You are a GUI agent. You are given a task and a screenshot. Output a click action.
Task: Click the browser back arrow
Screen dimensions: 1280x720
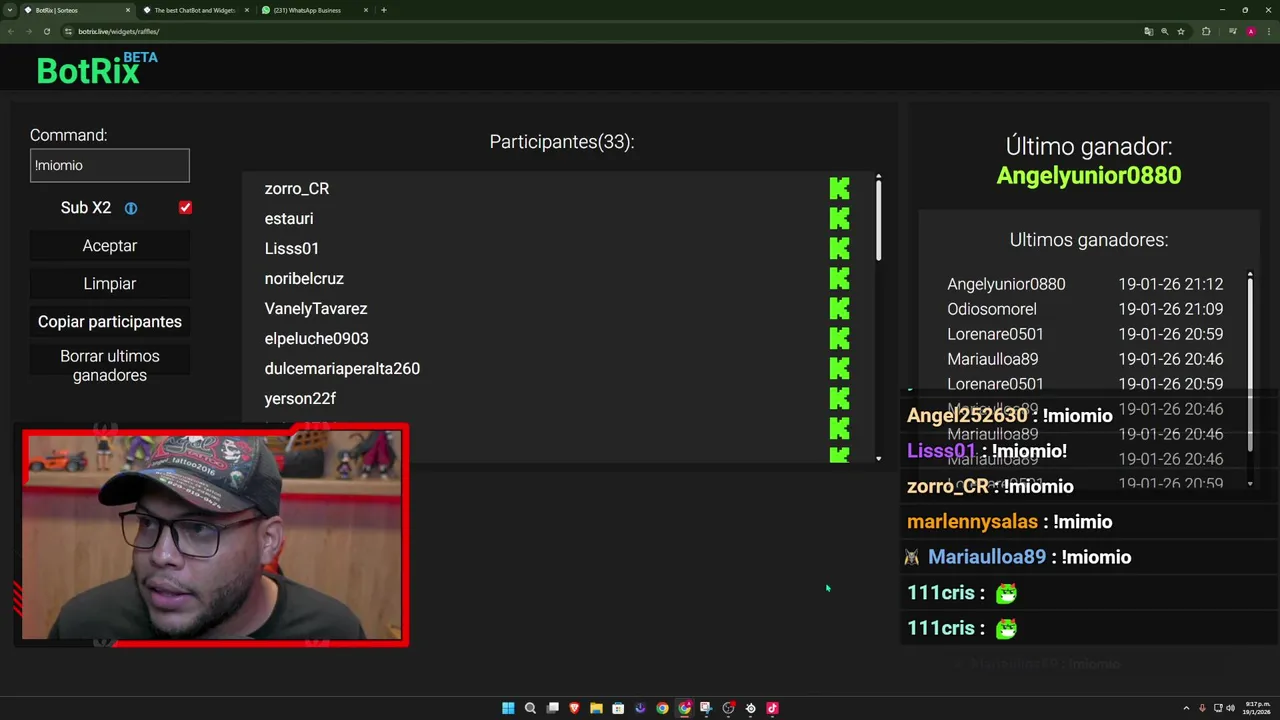pos(10,31)
